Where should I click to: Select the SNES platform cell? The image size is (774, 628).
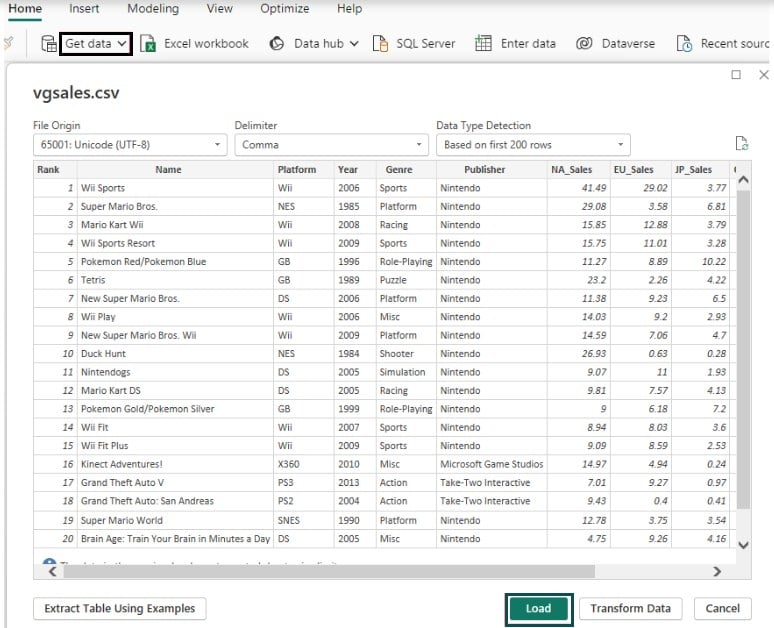click(x=304, y=520)
